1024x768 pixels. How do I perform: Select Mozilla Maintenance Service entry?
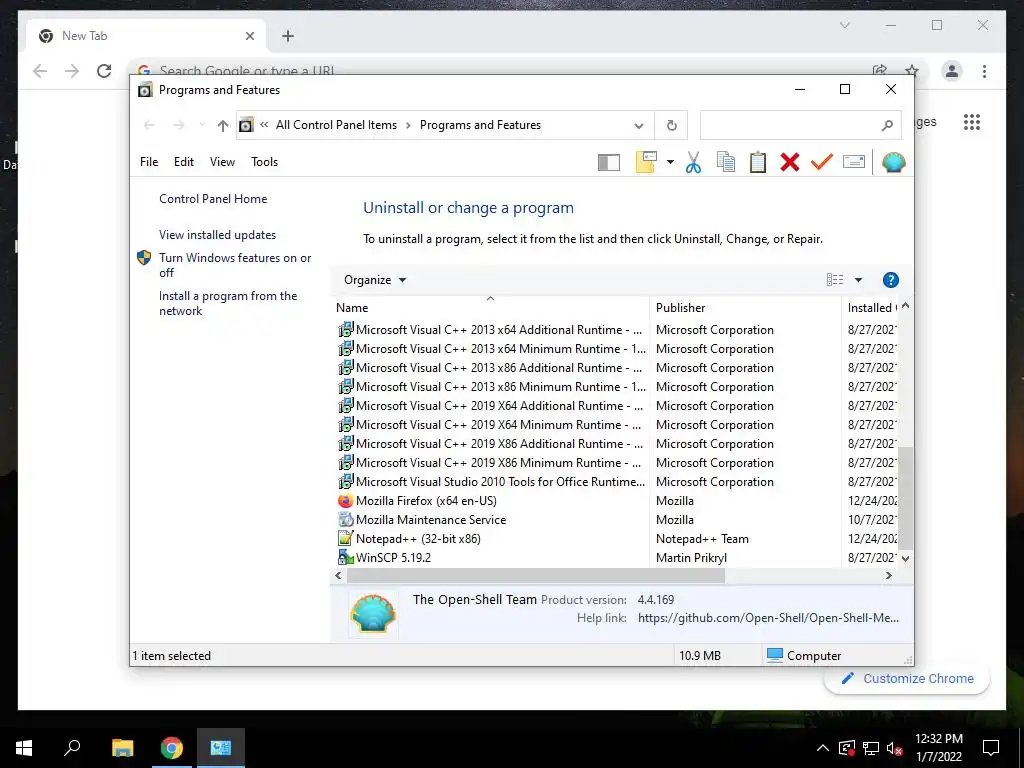616,520
